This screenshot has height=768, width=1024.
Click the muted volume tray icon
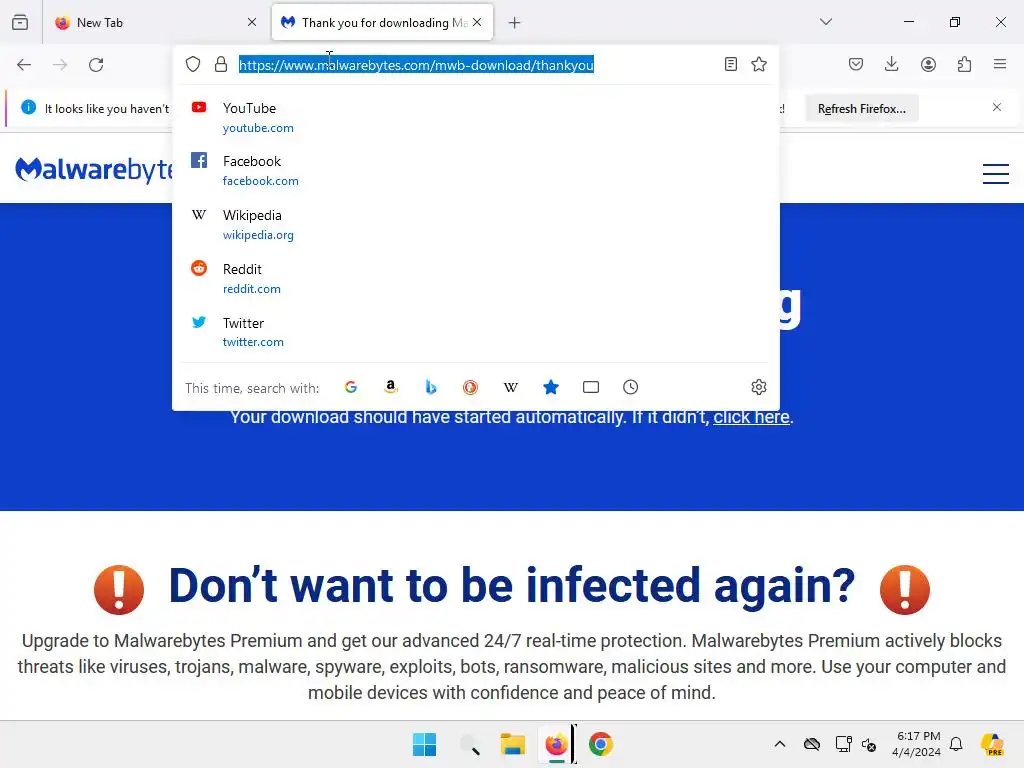tap(869, 744)
